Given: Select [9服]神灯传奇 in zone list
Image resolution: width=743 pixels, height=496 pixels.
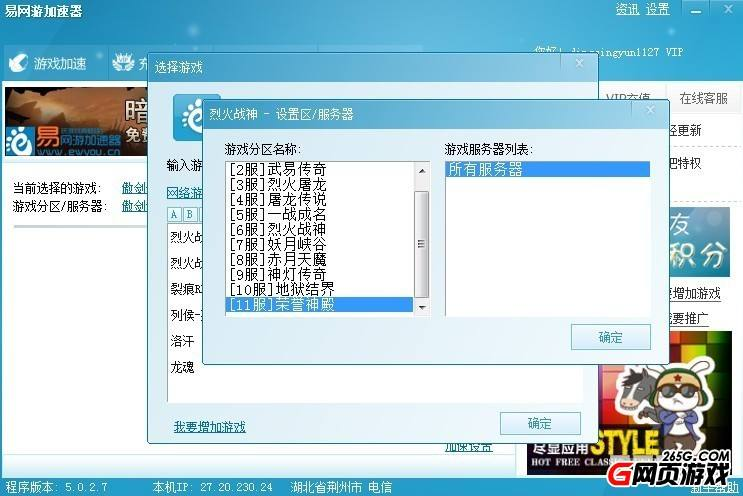Looking at the screenshot, I should point(319,274).
